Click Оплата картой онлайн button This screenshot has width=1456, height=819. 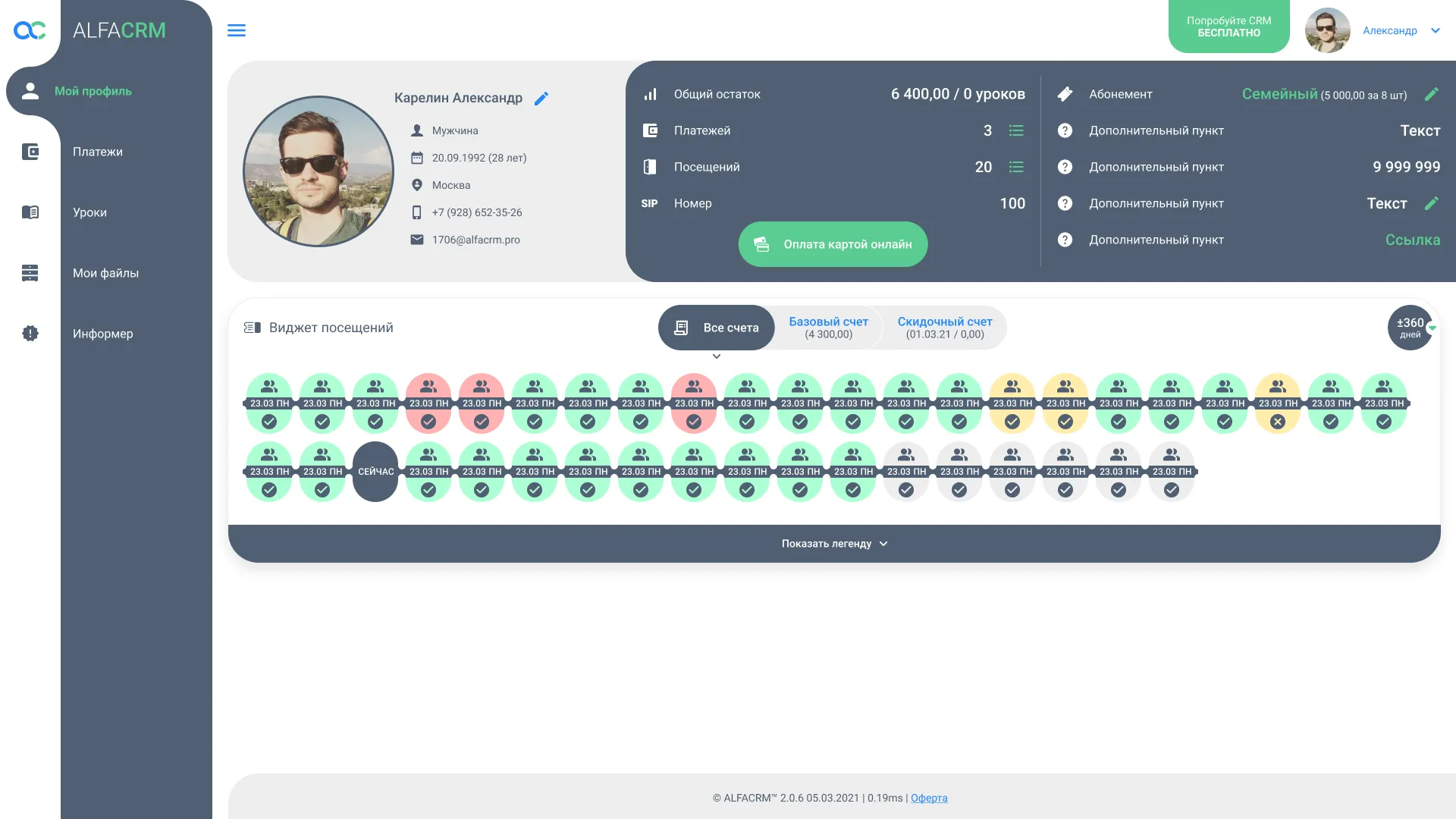pos(833,244)
